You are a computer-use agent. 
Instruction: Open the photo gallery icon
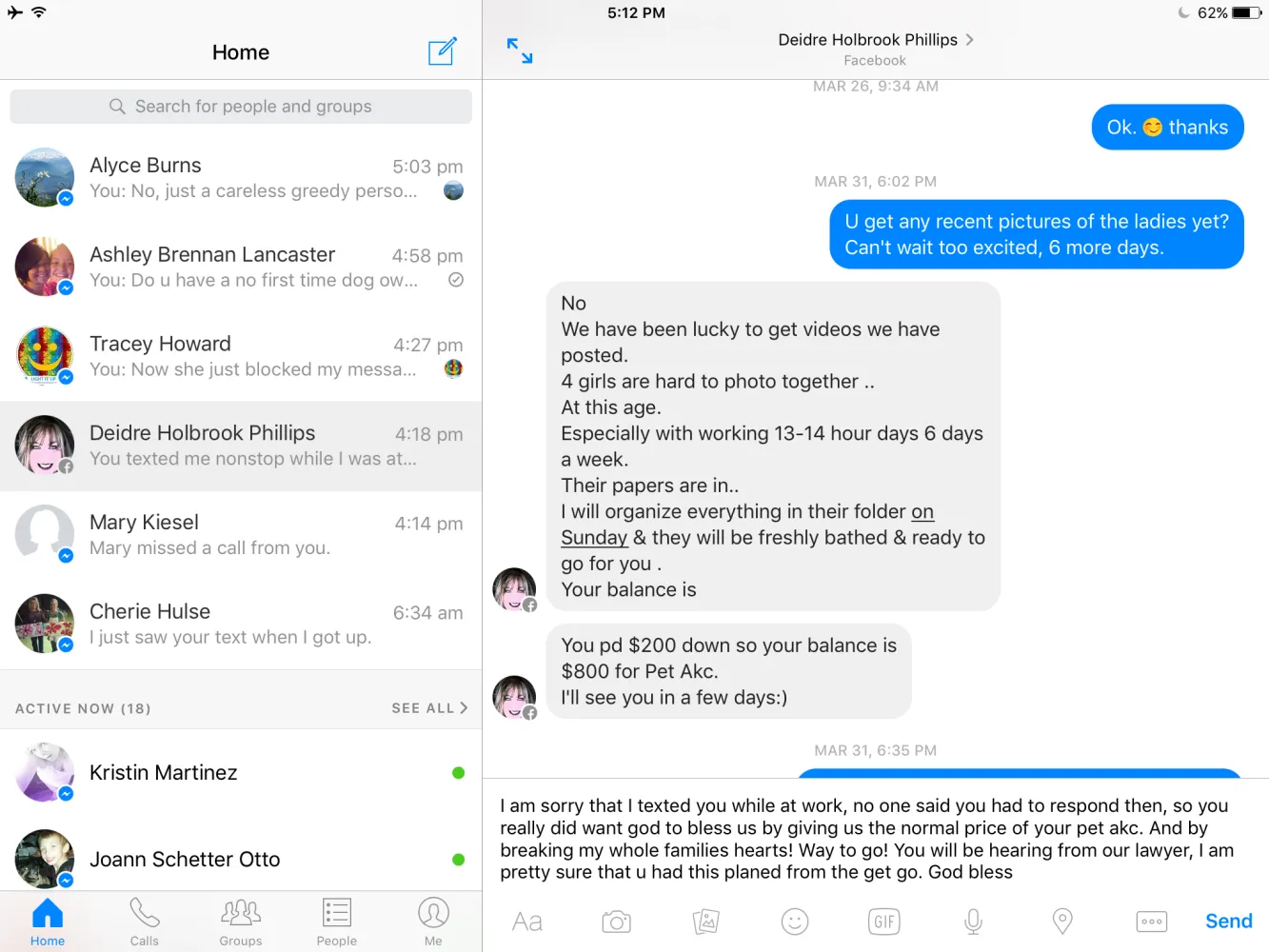(705, 922)
